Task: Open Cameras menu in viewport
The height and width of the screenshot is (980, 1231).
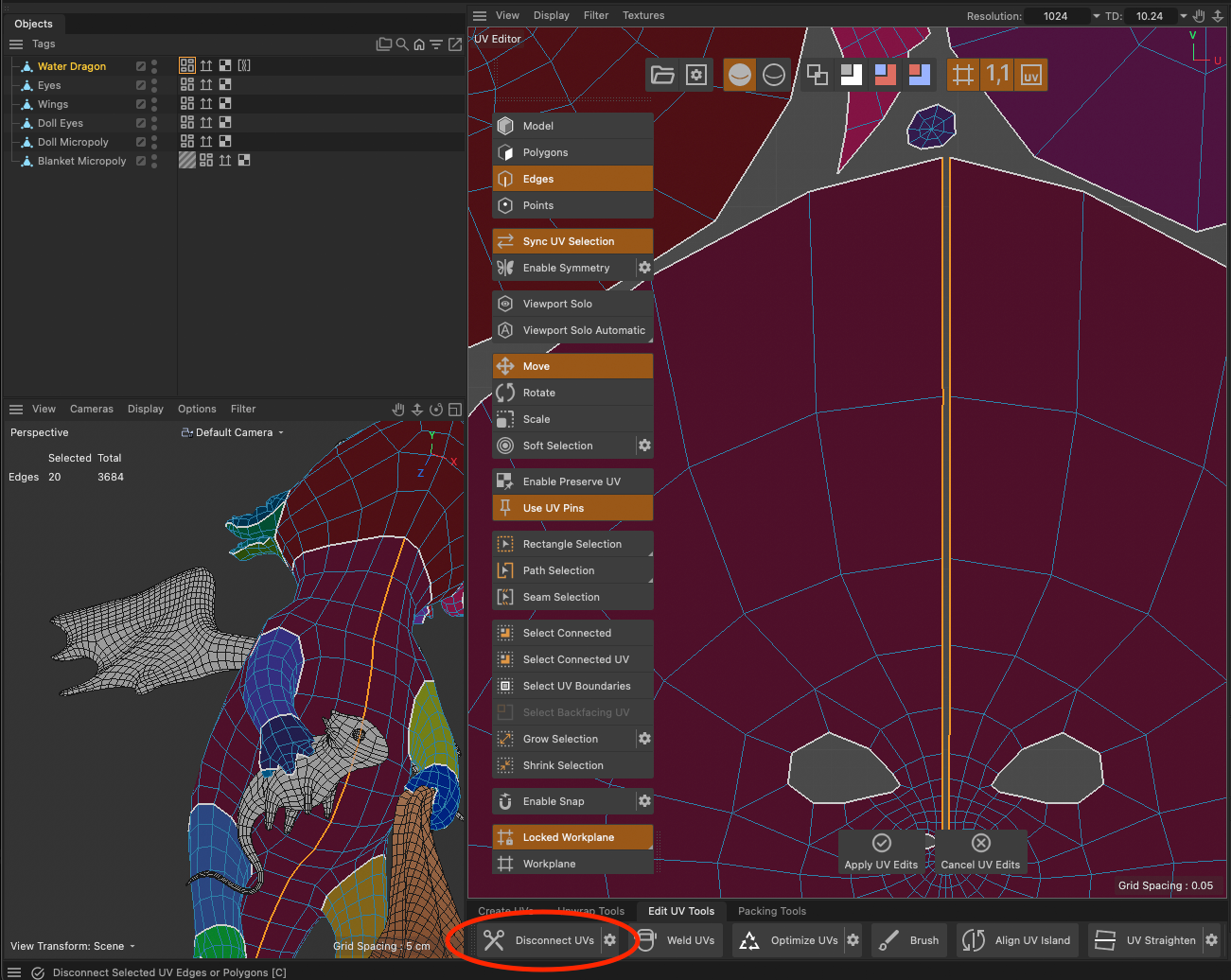Action: (91, 410)
